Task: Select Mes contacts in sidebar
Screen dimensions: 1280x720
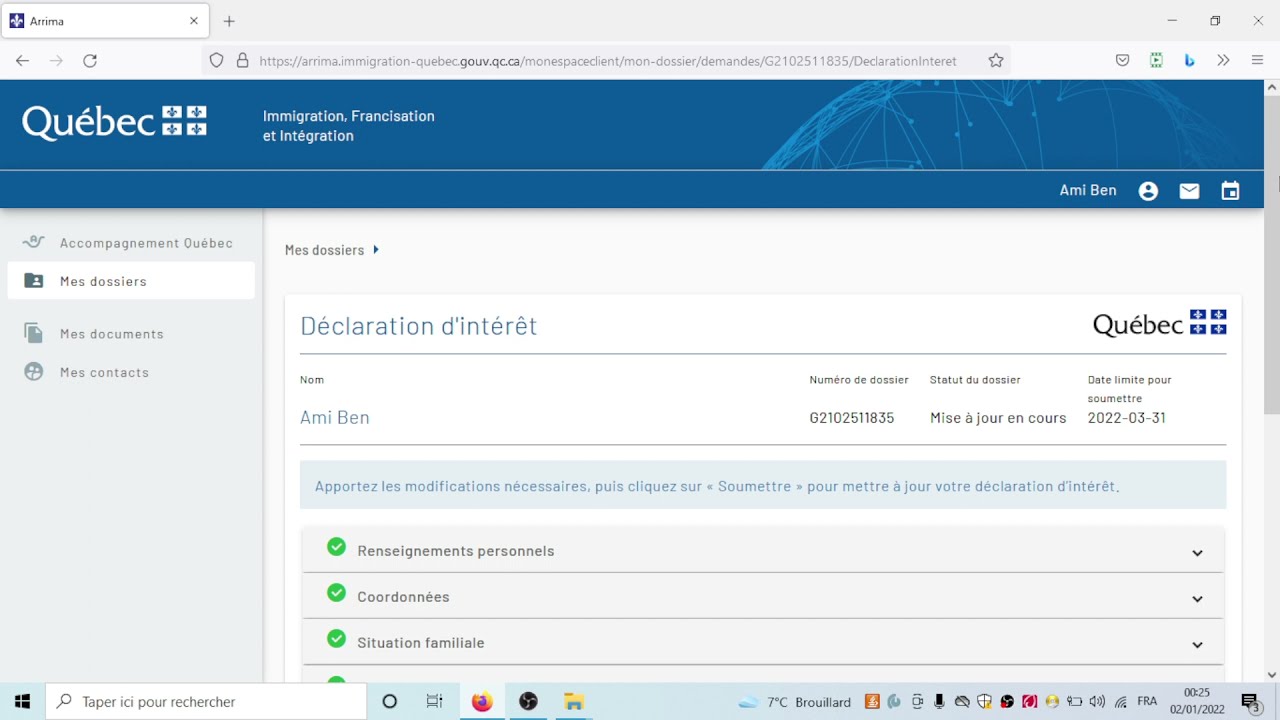Action: [131, 372]
